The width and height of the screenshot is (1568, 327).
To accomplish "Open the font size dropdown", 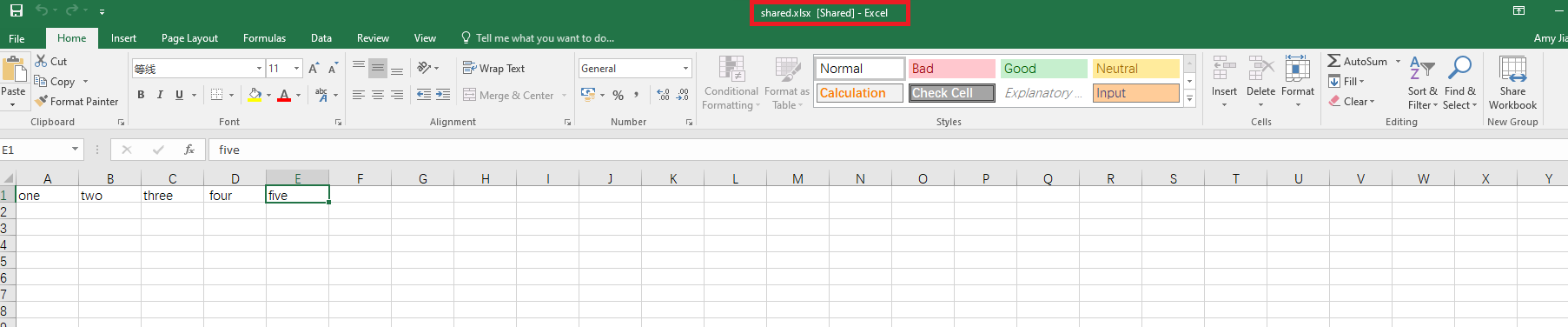I will (x=296, y=69).
